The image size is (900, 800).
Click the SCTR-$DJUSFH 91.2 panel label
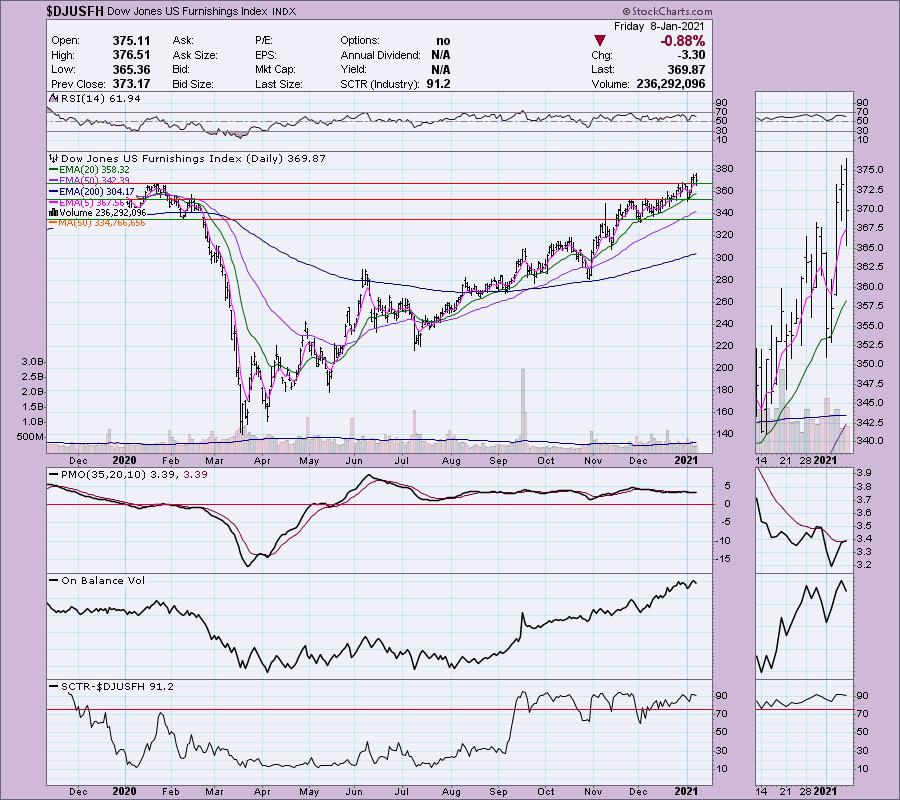pyautogui.click(x=112, y=686)
